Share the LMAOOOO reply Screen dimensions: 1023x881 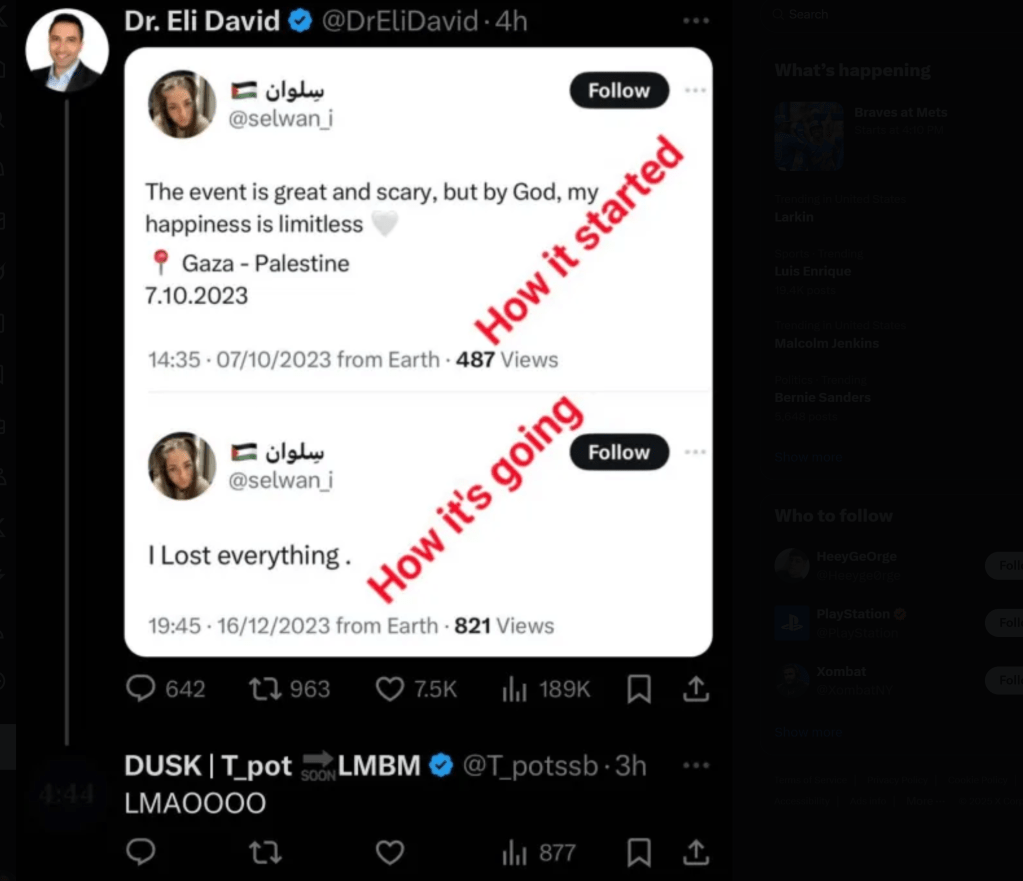pyautogui.click(x=696, y=852)
